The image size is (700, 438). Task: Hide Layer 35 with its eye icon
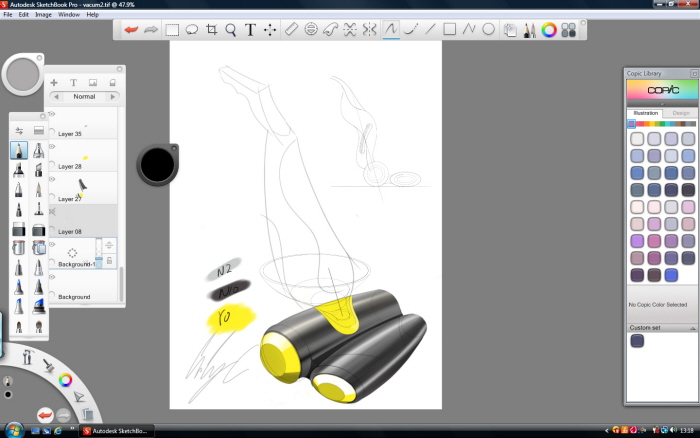tap(52, 114)
